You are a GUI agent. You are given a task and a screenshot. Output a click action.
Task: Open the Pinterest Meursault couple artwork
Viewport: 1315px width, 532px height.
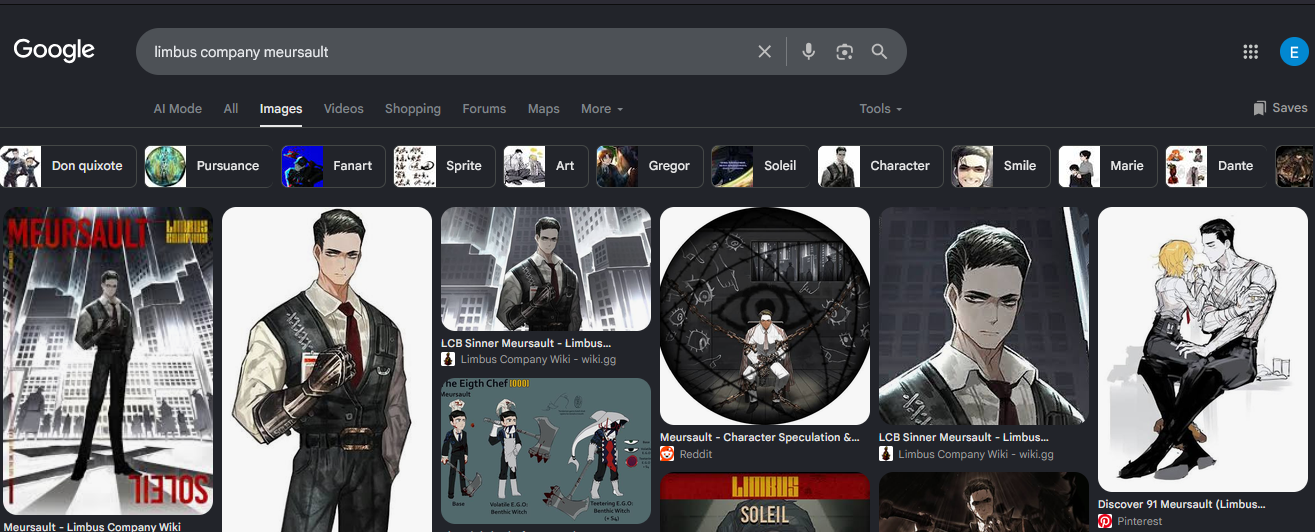(x=1203, y=349)
